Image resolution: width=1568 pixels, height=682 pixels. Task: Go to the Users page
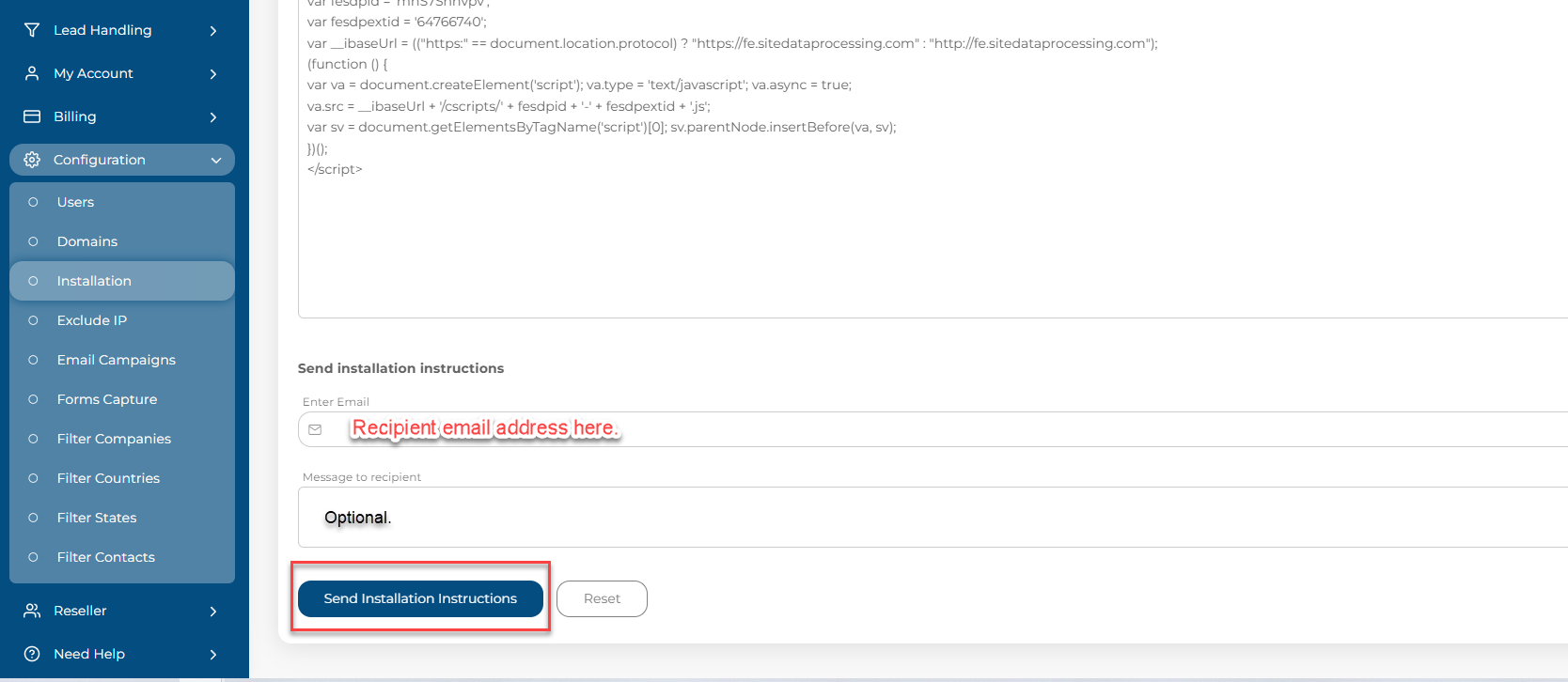[122, 202]
